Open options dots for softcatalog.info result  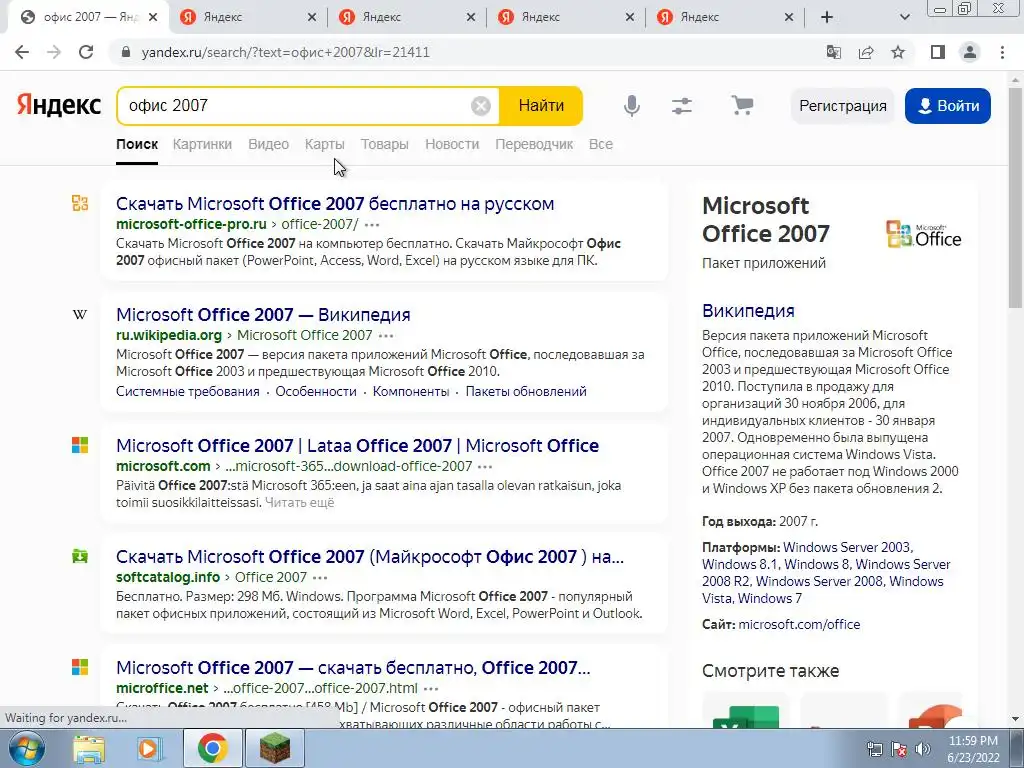click(320, 578)
